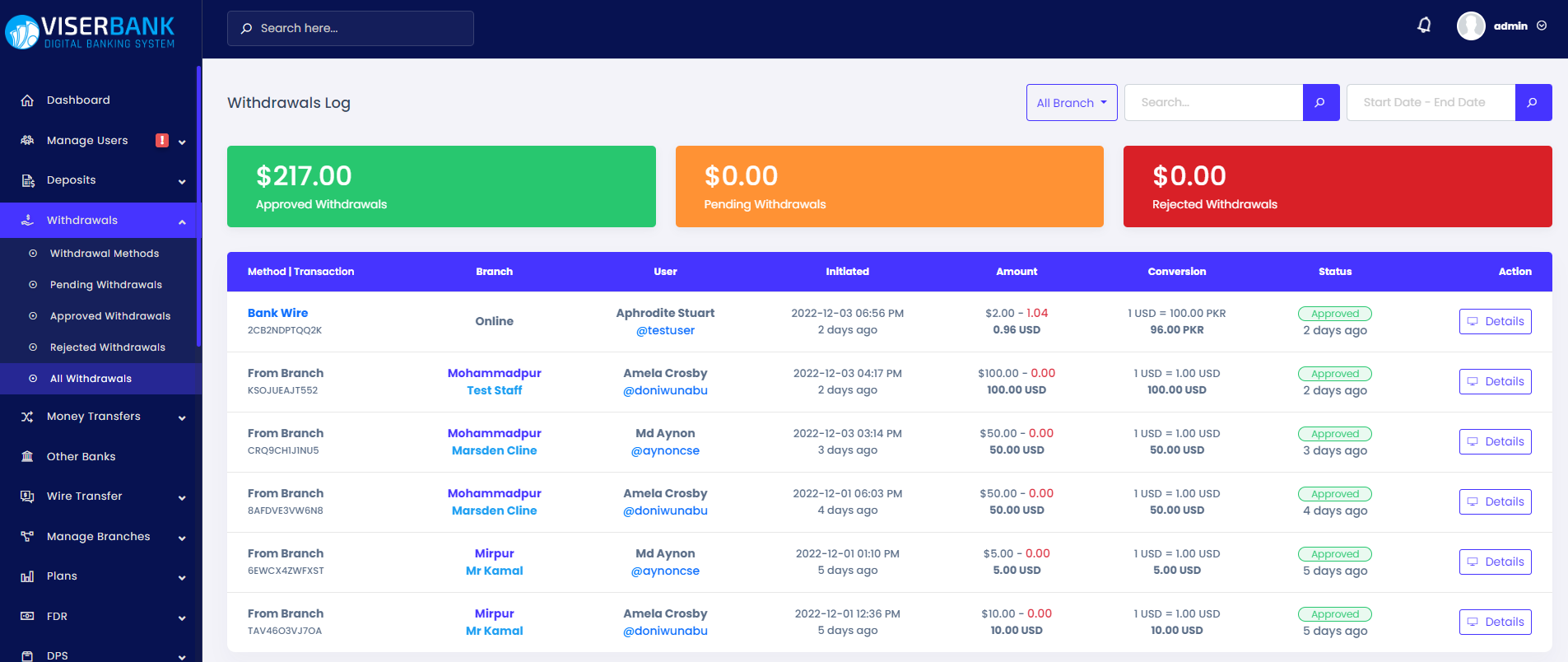Select Rejected Withdrawals in sidebar
The width and height of the screenshot is (1568, 662).
(x=108, y=347)
